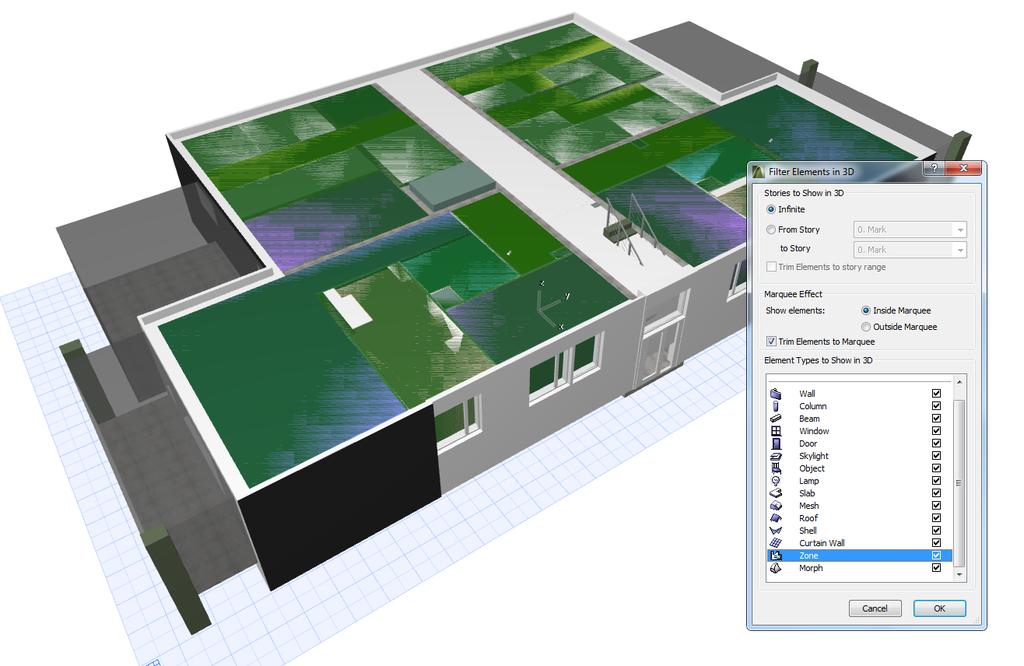
Task: Click the Shell element type icon
Action: click(x=776, y=530)
